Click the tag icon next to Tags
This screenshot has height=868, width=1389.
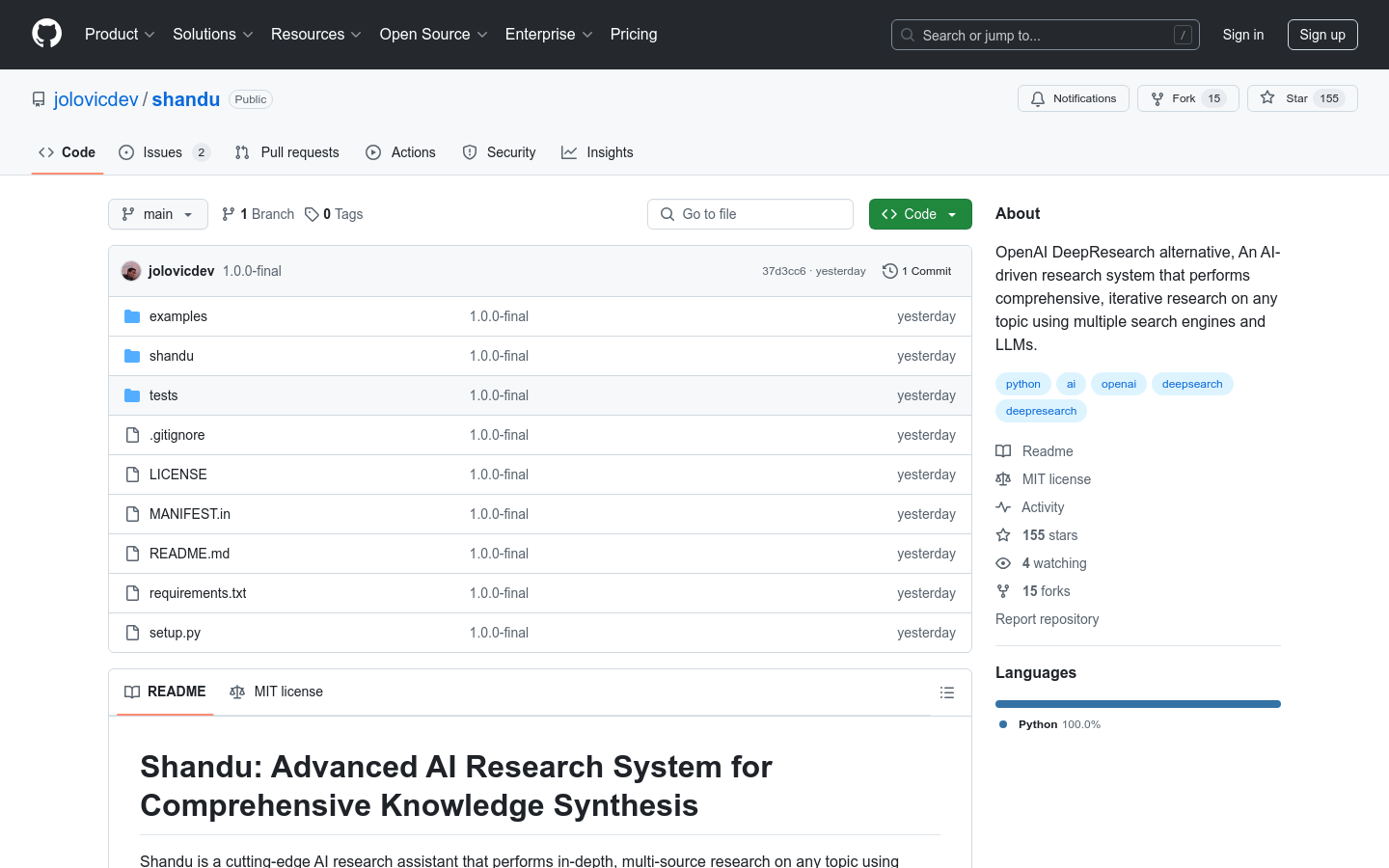312,214
